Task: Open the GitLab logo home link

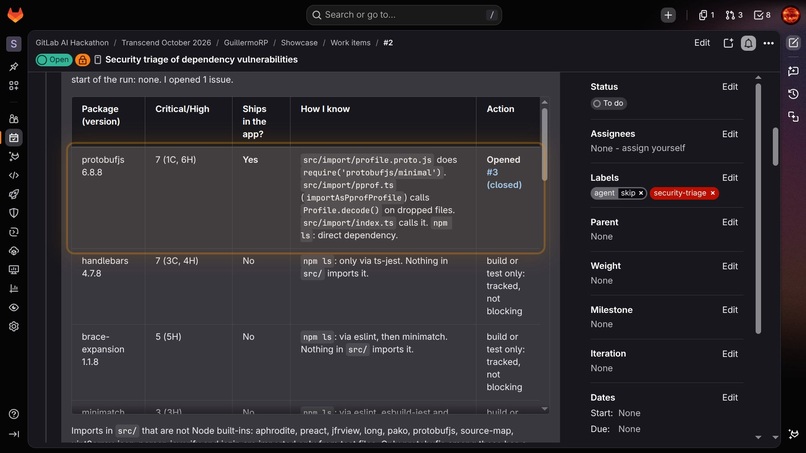Action: click(15, 15)
